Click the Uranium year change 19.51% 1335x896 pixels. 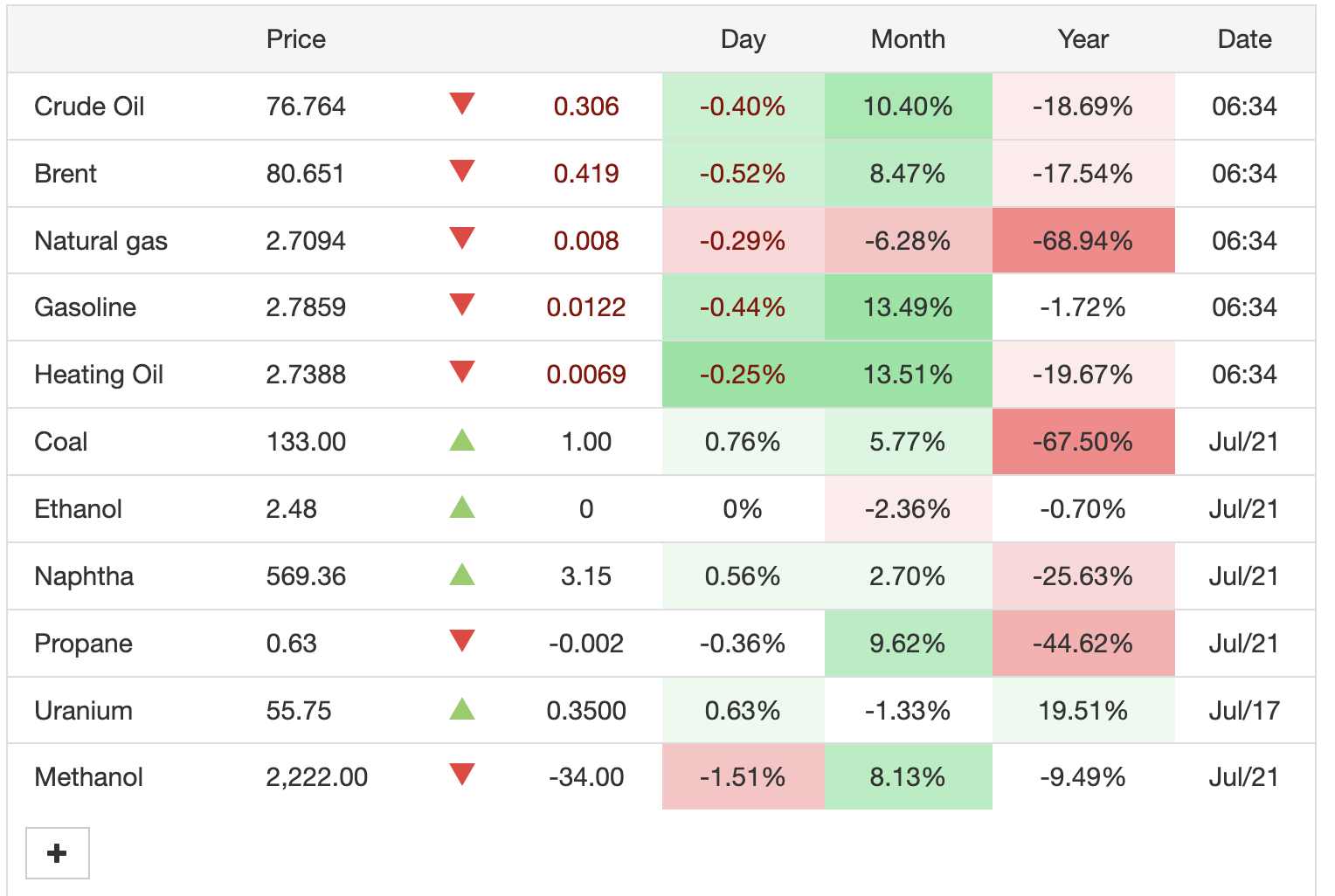coord(1083,711)
